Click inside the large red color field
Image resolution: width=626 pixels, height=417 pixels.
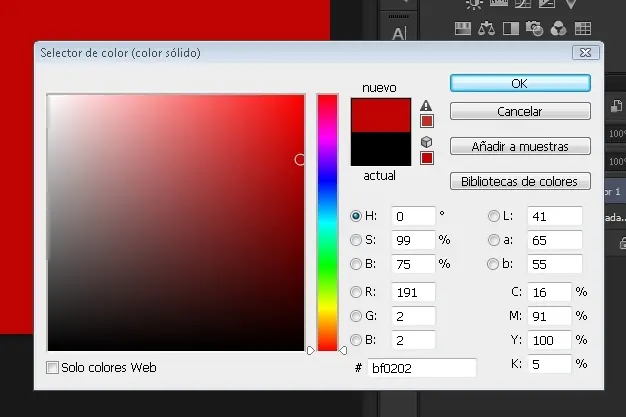(176, 222)
